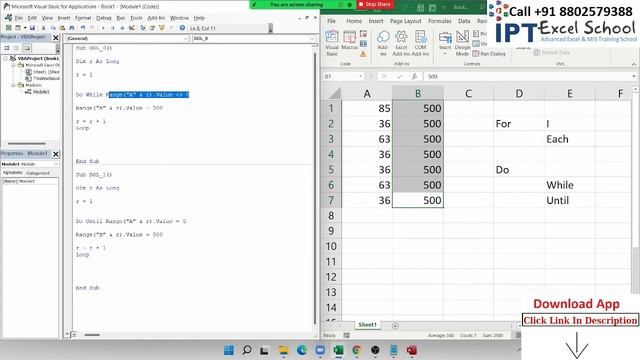Screen dimensions: 640x360
Task: Click the Save icon in VBA toolbar
Action: point(32,28)
